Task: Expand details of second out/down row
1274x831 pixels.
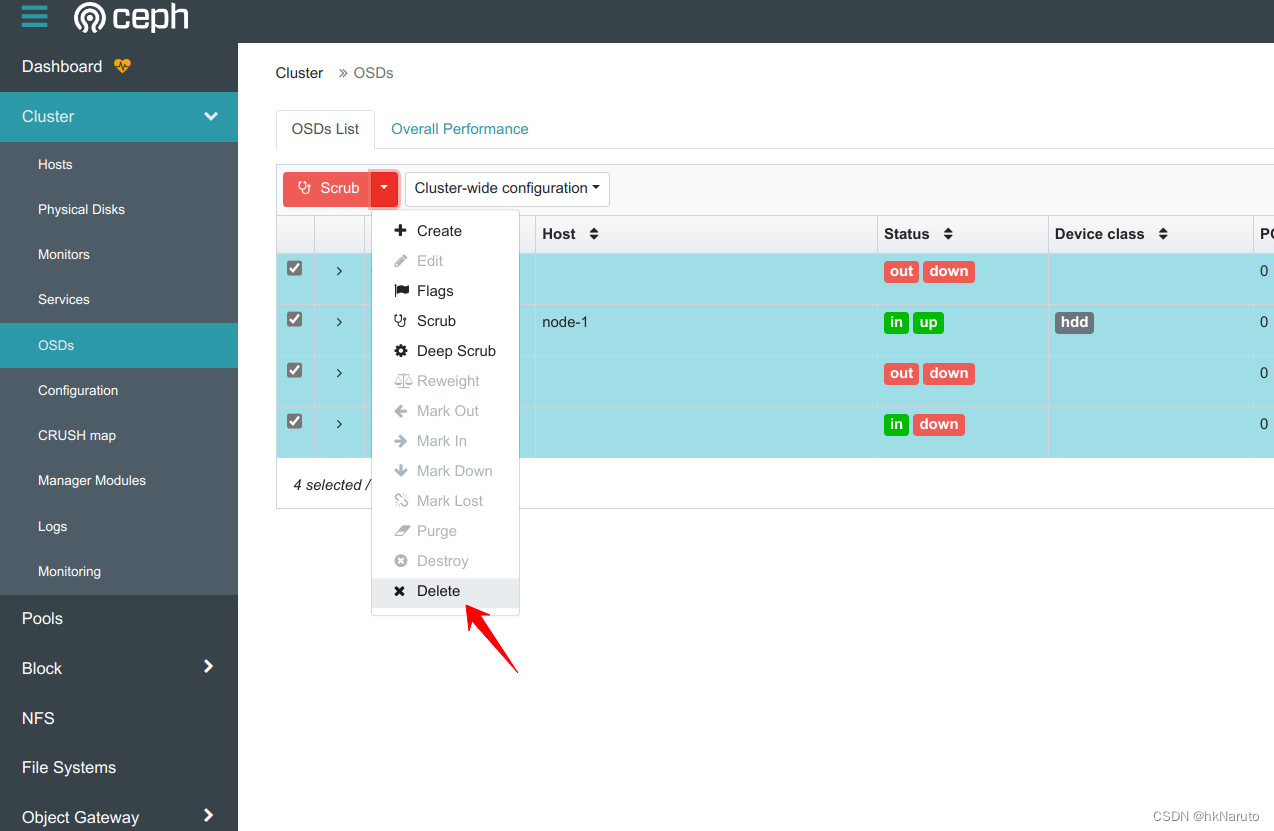Action: [x=339, y=373]
